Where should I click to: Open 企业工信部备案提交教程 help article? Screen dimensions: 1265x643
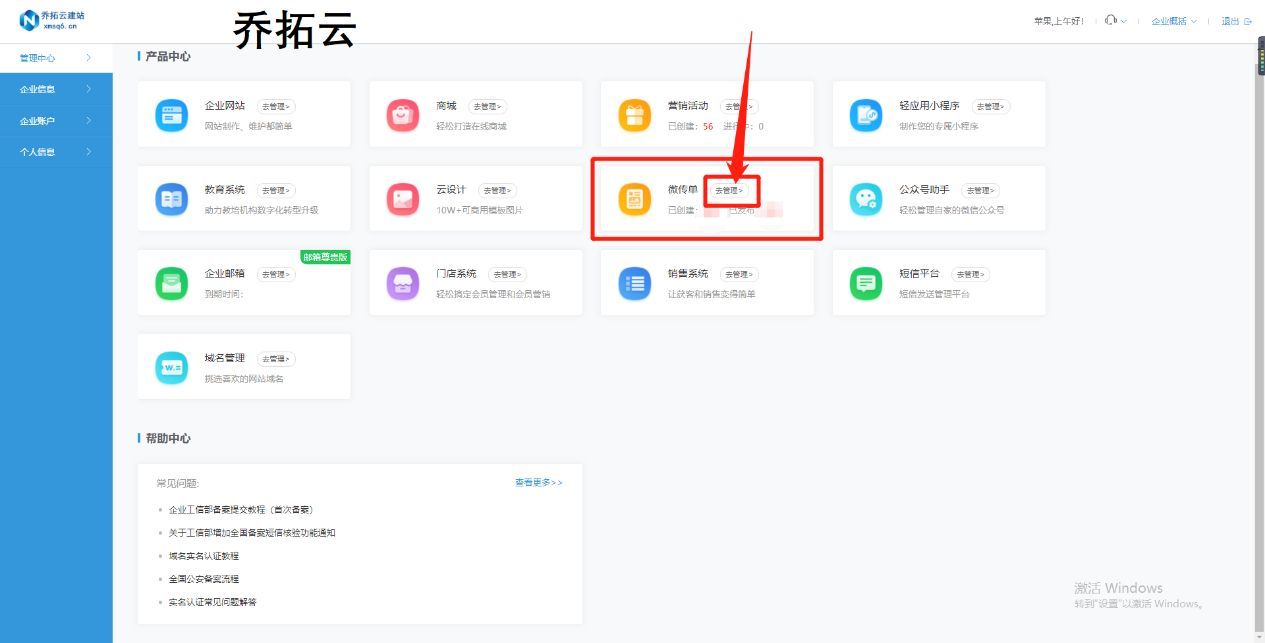pos(241,510)
